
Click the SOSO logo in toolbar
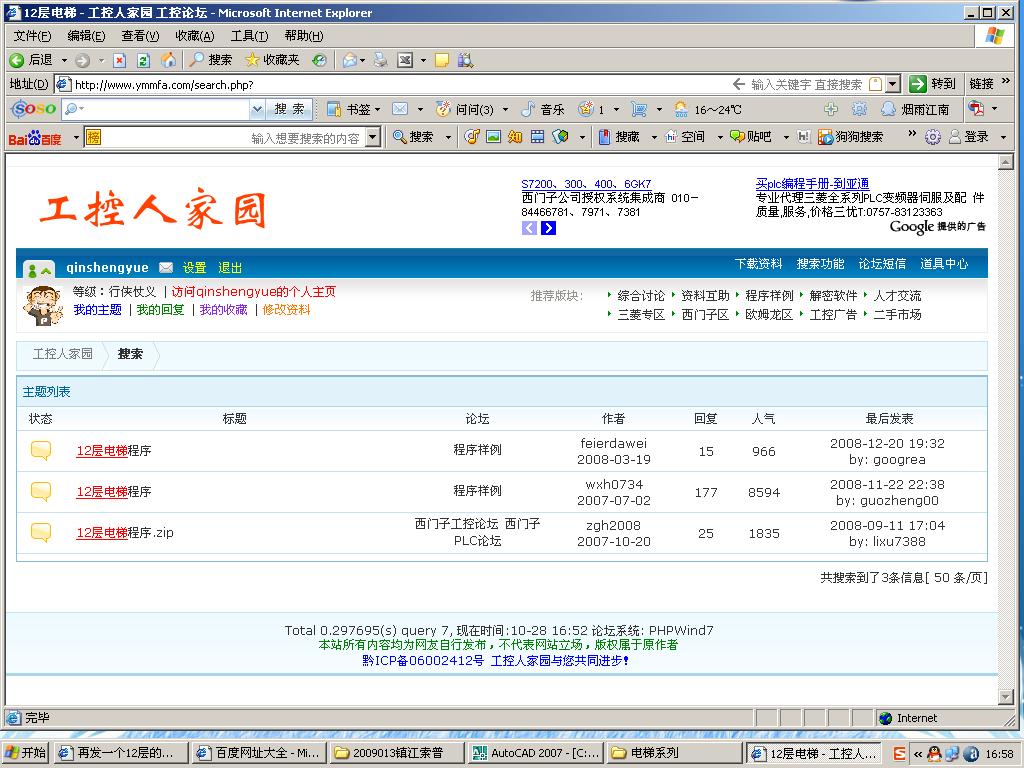(x=33, y=109)
